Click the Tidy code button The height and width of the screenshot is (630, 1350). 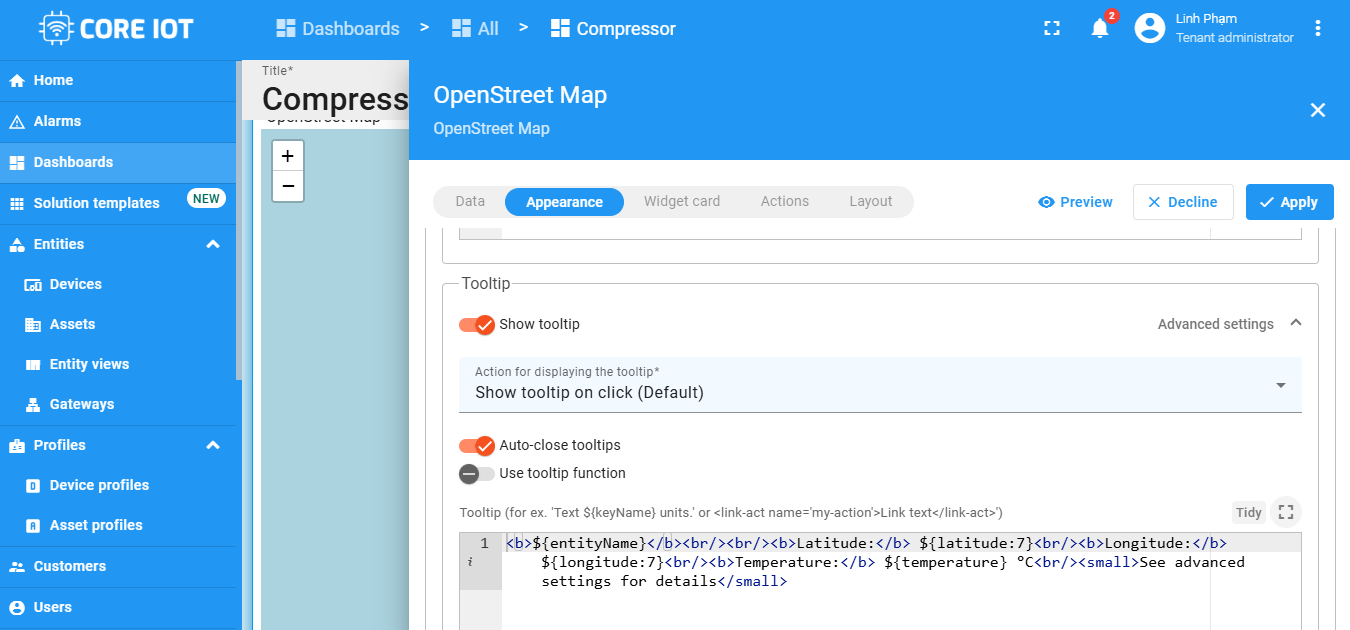point(1248,512)
